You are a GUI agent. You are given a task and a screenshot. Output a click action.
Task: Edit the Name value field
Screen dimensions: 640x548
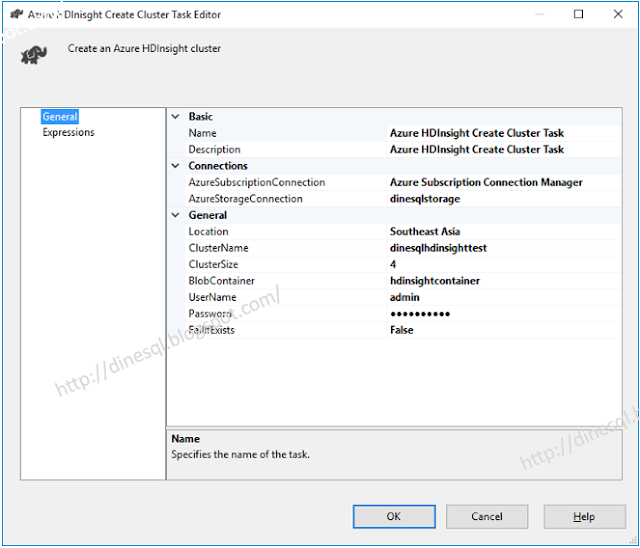pyautogui.click(x=504, y=133)
